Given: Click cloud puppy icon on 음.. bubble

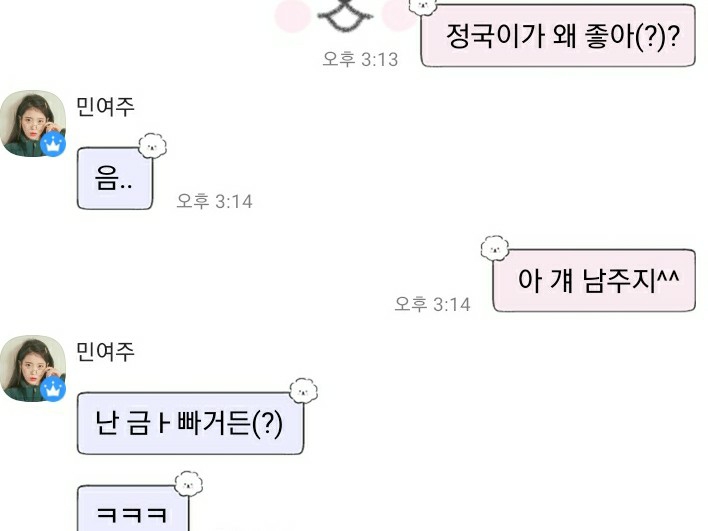Looking at the screenshot, I should (x=153, y=146).
